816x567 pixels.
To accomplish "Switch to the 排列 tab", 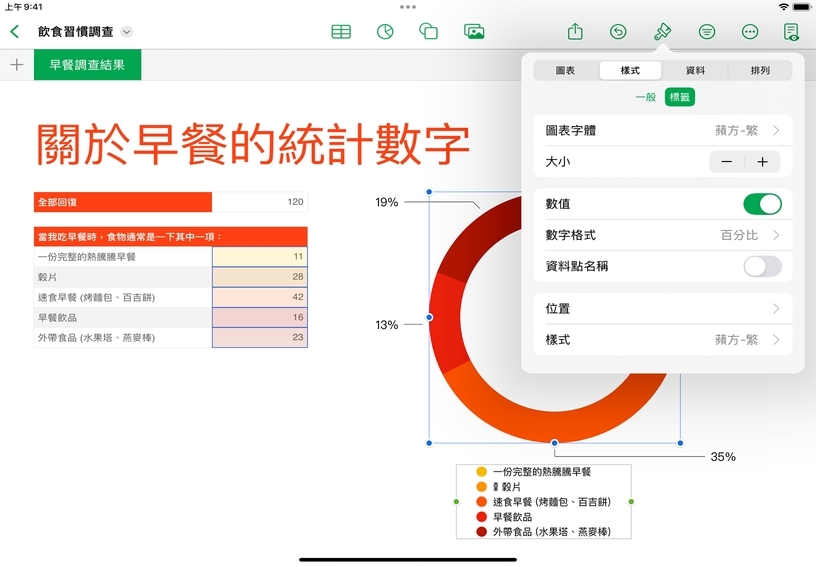I will coord(760,71).
